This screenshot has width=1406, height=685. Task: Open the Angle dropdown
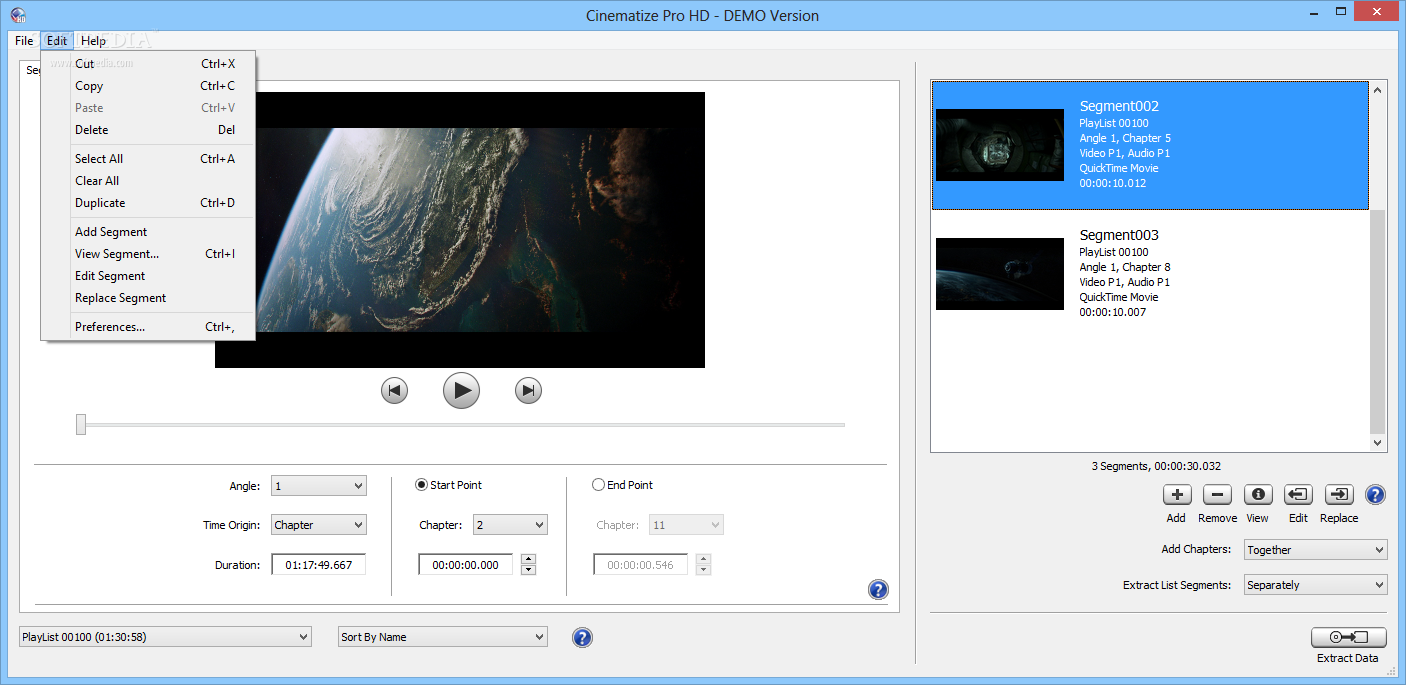319,486
